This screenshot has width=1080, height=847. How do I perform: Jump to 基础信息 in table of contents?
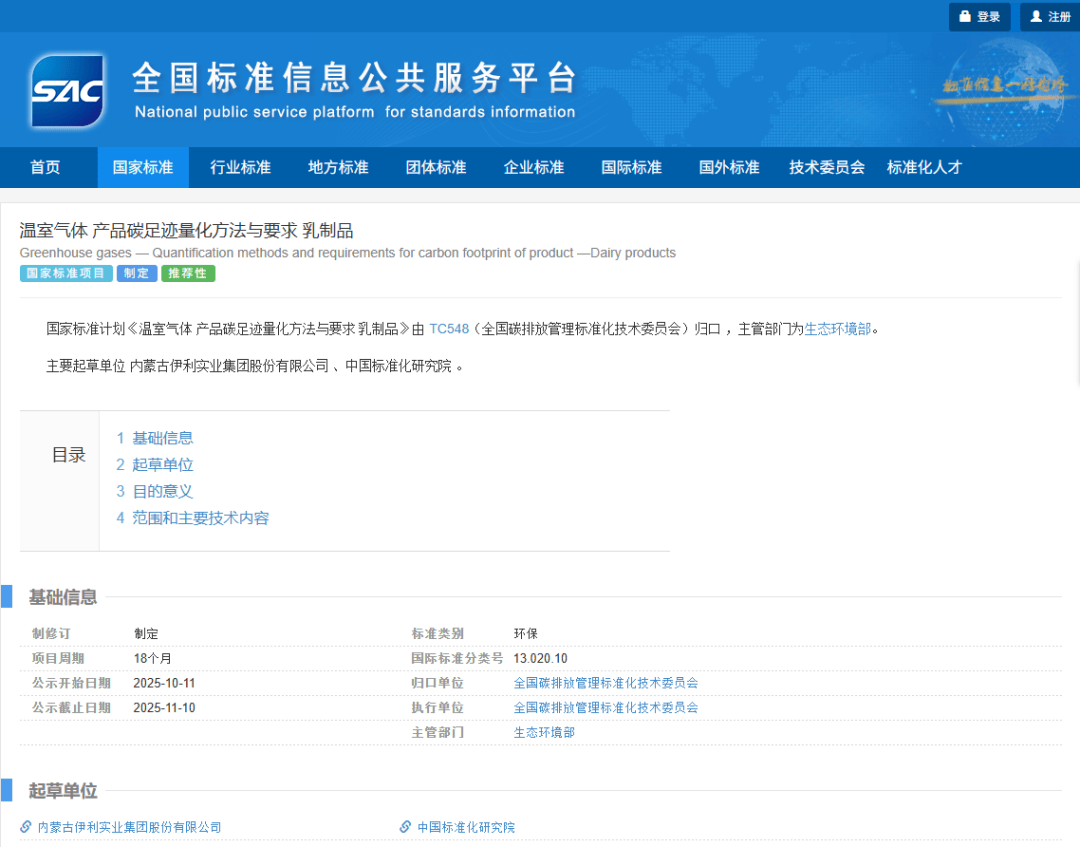[162, 438]
